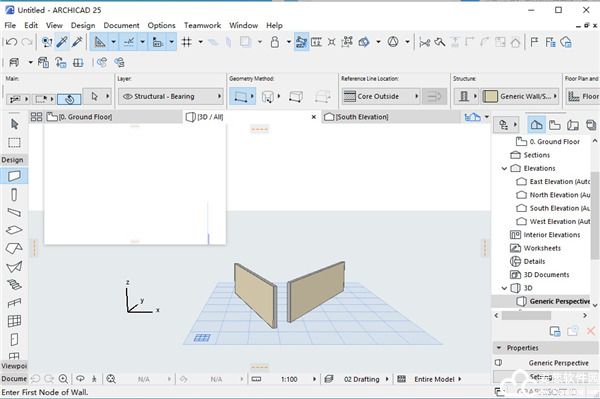This screenshot has height=399, width=600.
Task: Switch navigator to Layout Book icon
Action: 573,125
